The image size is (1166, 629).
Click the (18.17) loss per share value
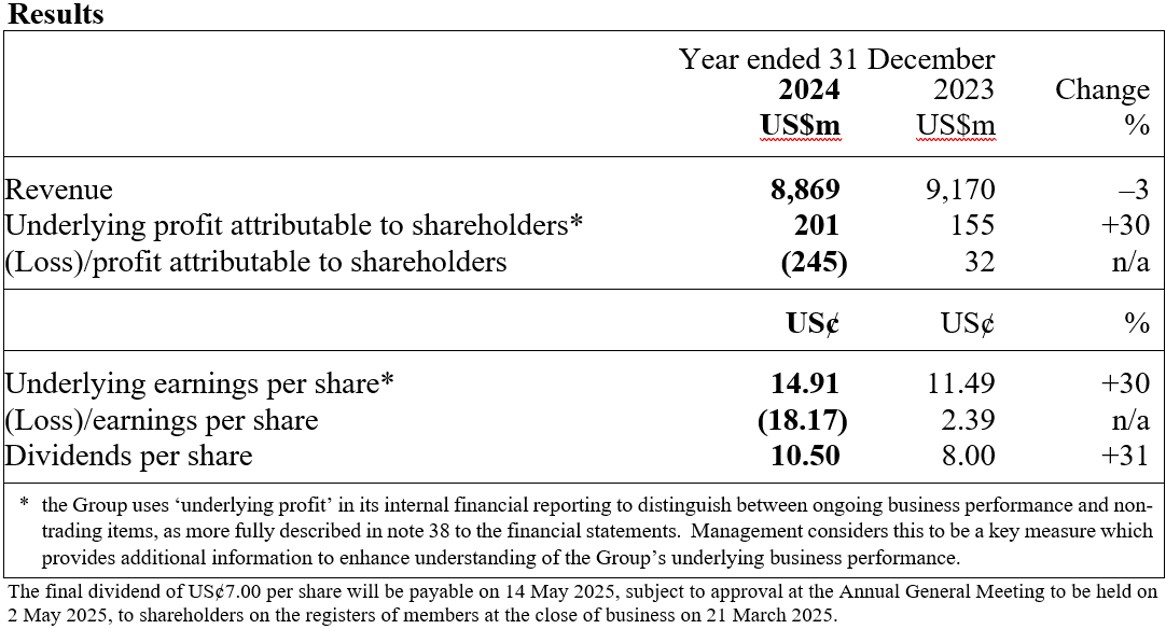pyautogui.click(x=803, y=420)
